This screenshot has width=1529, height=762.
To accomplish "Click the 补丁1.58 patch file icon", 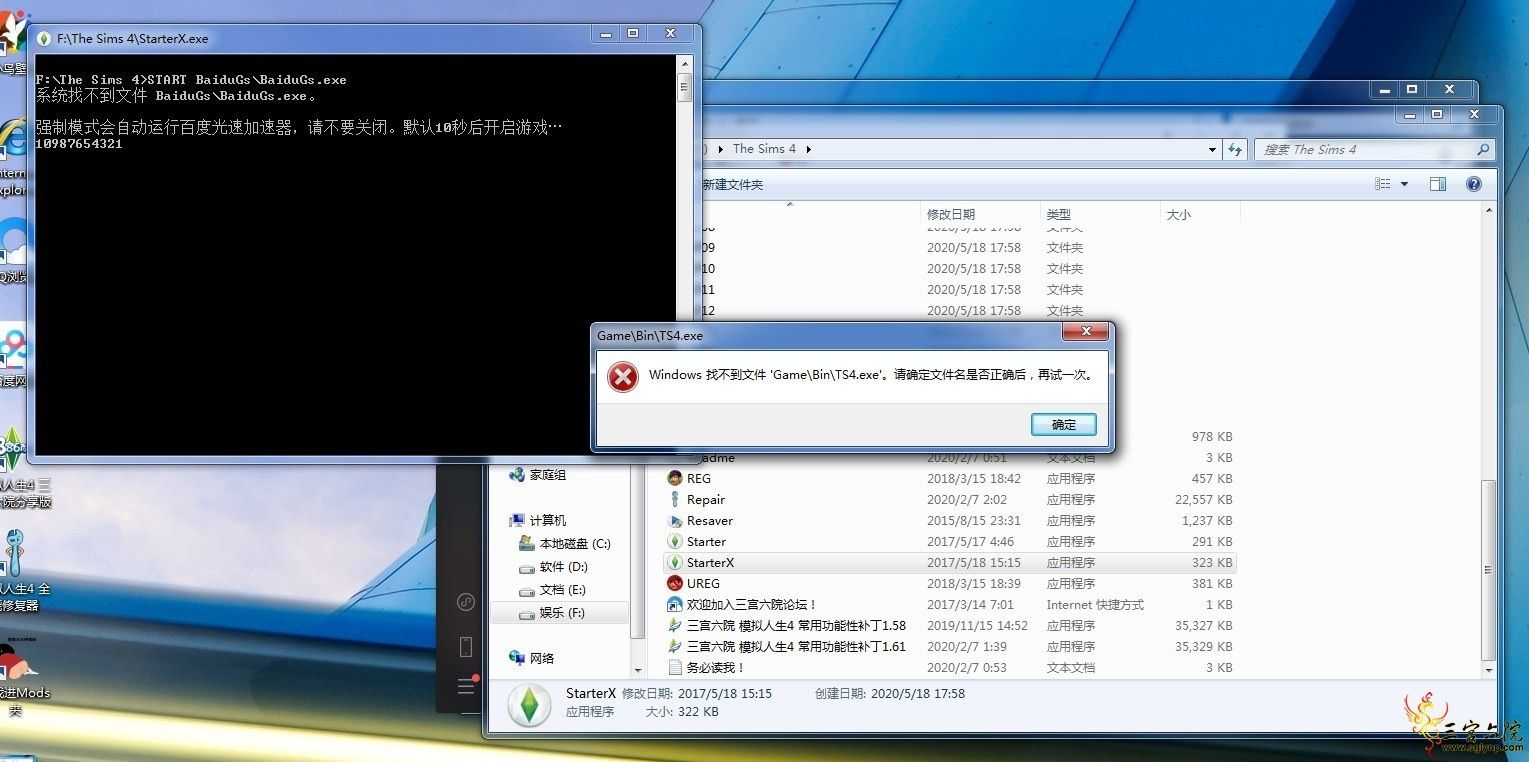I will [x=674, y=625].
